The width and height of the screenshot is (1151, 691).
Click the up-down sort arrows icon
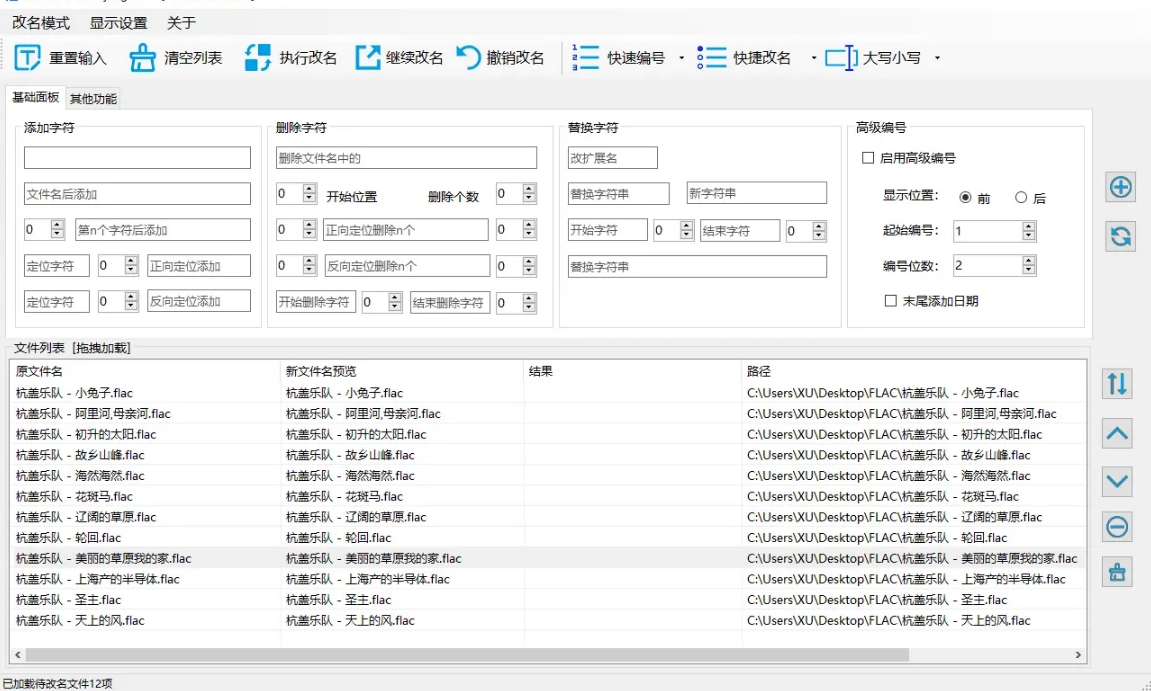1117,383
